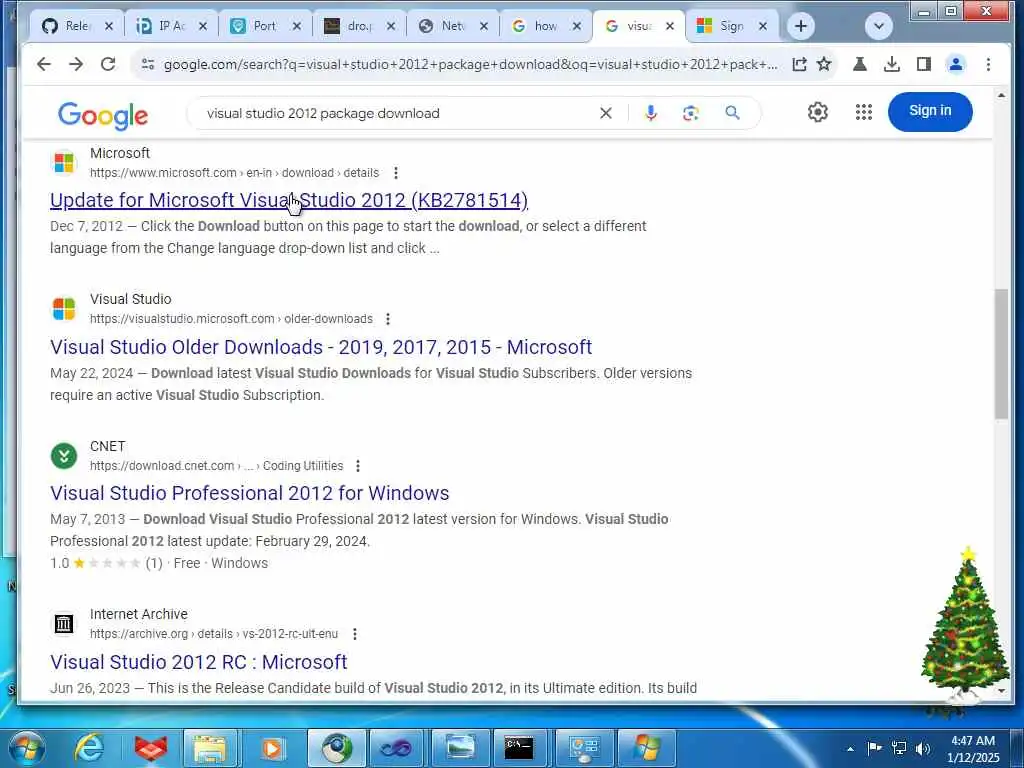Submit search with magnifier icon
1024x768 pixels.
732,113
